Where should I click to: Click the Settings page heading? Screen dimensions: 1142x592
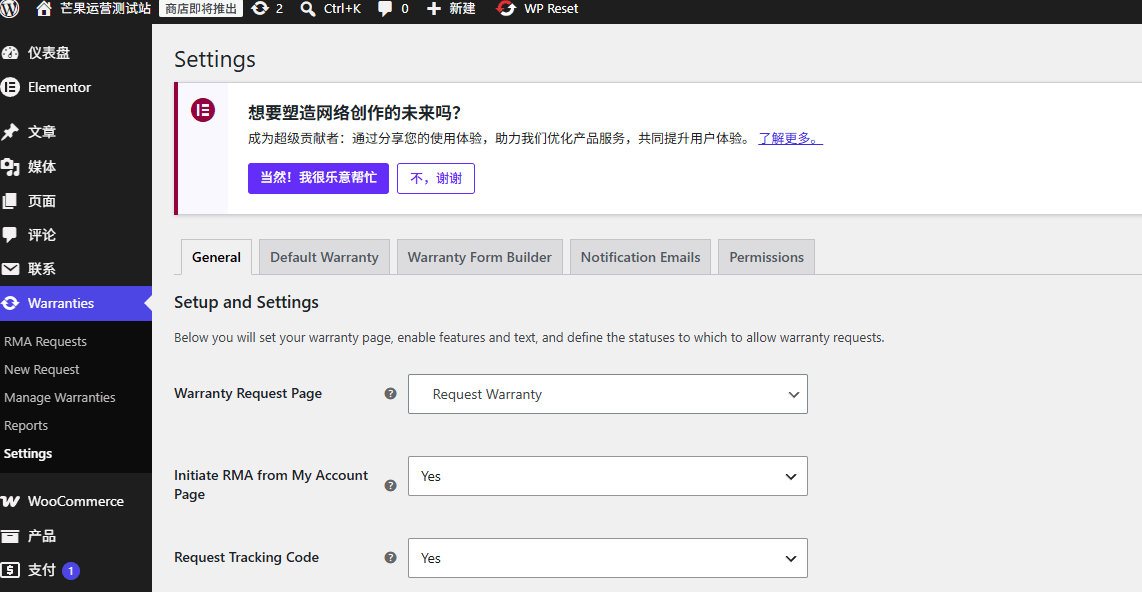tap(215, 59)
